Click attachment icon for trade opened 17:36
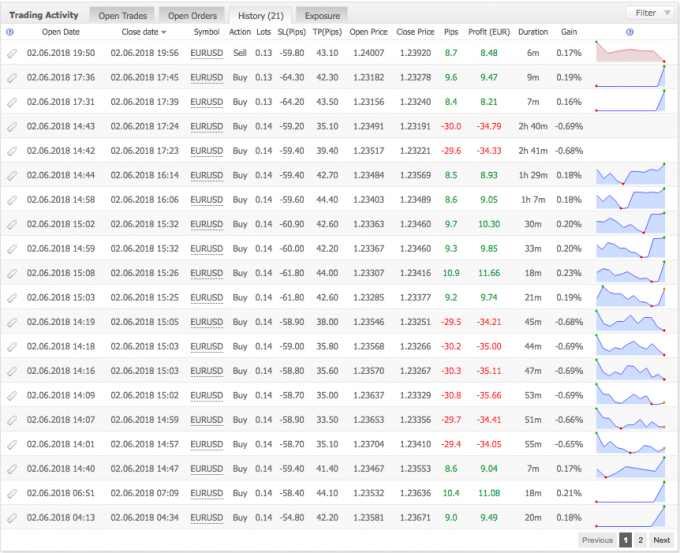The height and width of the screenshot is (553, 680). pos(12,78)
